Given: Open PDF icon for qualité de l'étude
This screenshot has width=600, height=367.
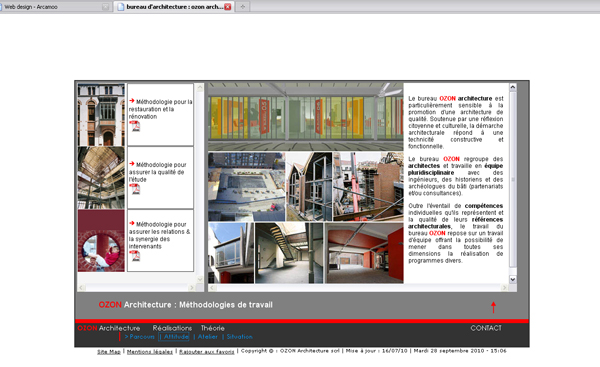Looking at the screenshot, I should point(135,189).
